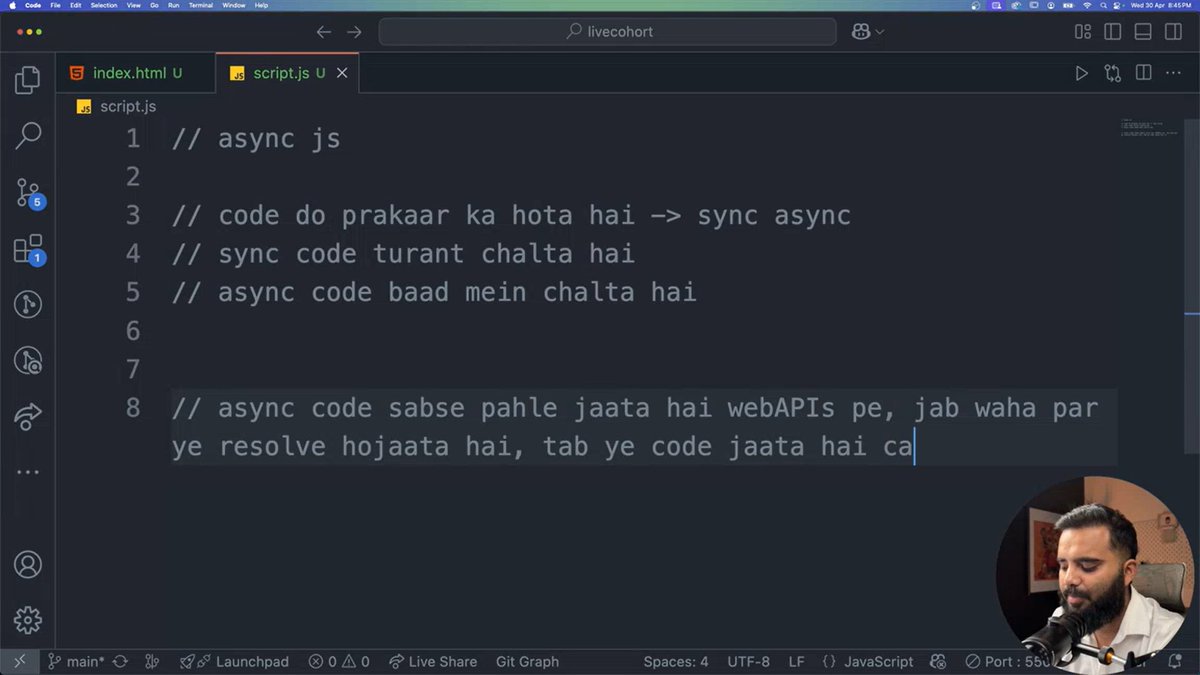The height and width of the screenshot is (675, 1200).
Task: Search the livecohort command center
Action: click(x=607, y=32)
